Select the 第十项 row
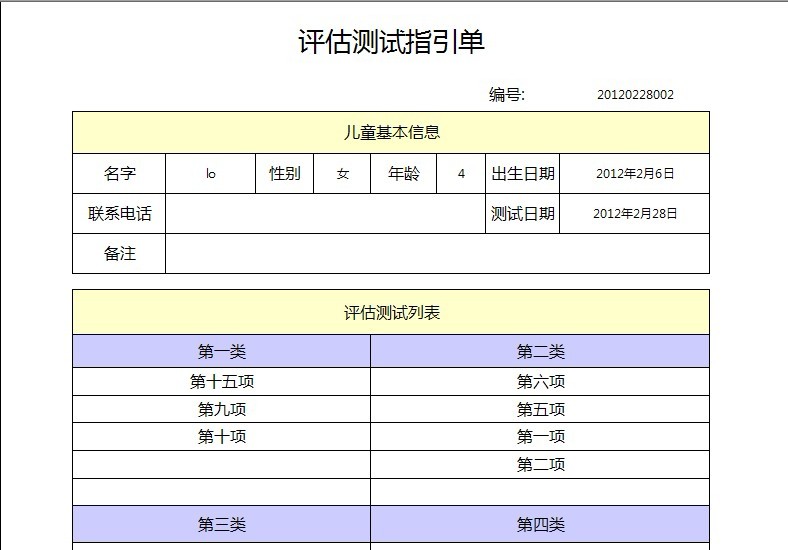The height and width of the screenshot is (550, 788). pyautogui.click(x=222, y=436)
